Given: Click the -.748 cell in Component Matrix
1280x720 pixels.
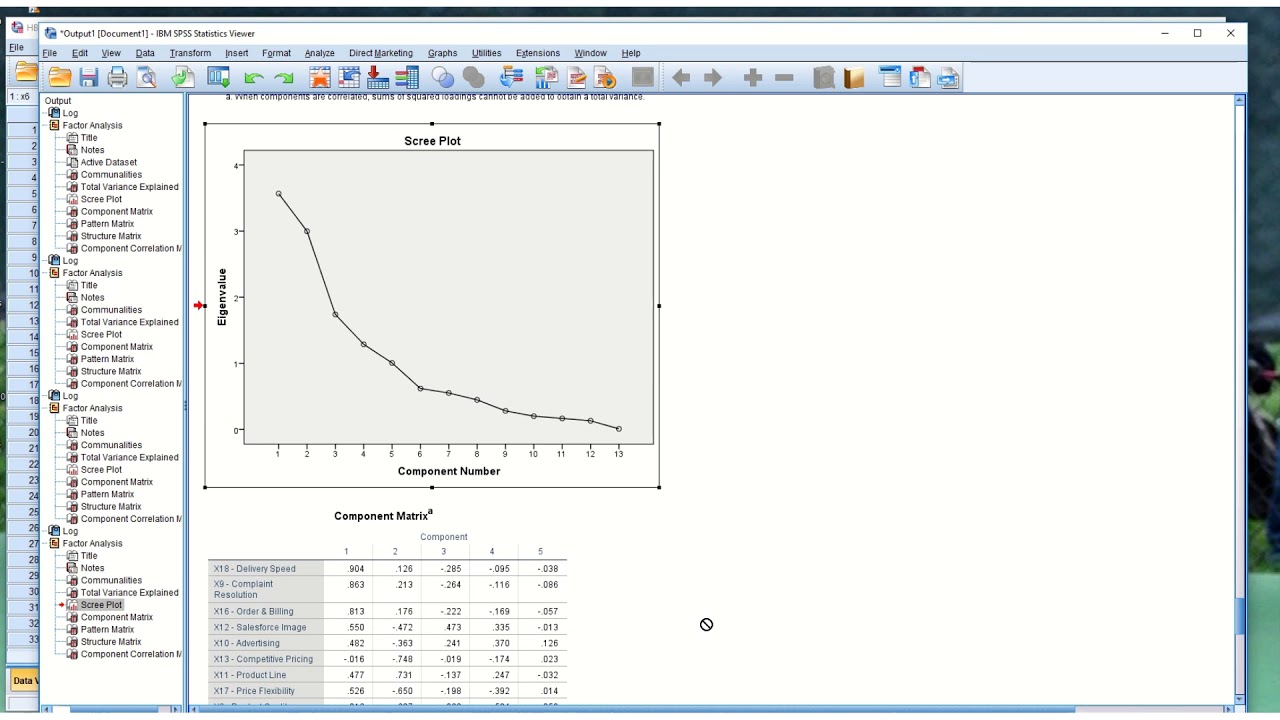Looking at the screenshot, I should (x=401, y=659).
